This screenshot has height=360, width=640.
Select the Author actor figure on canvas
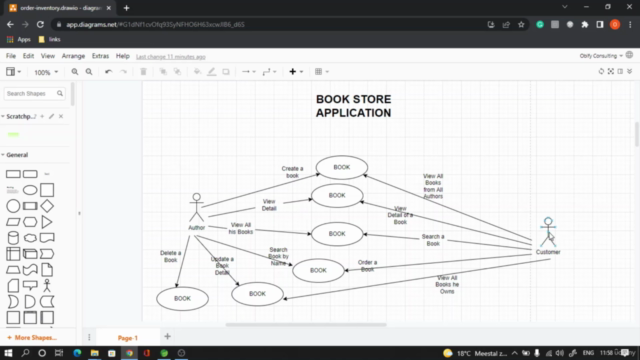tap(196, 208)
